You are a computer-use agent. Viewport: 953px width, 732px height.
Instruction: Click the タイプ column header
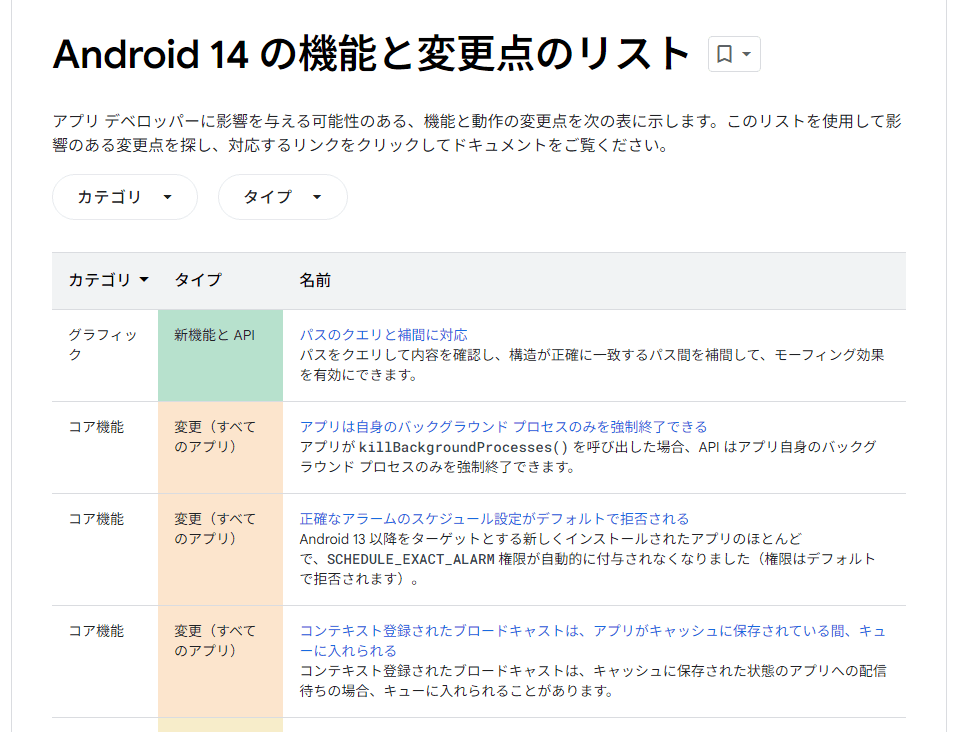198,280
